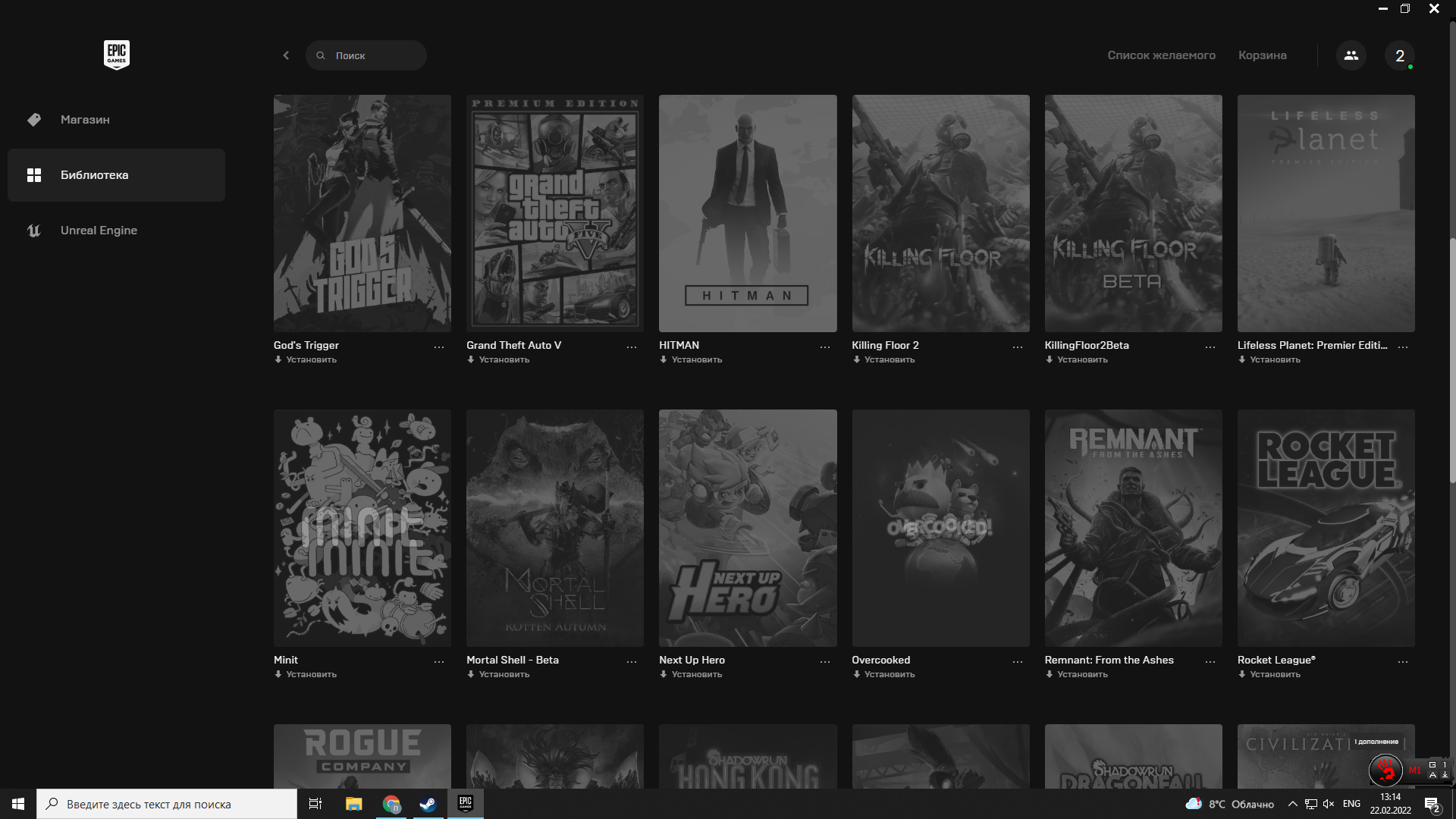Install KillingFloor2Beta
The image size is (1456, 819).
(1076, 359)
